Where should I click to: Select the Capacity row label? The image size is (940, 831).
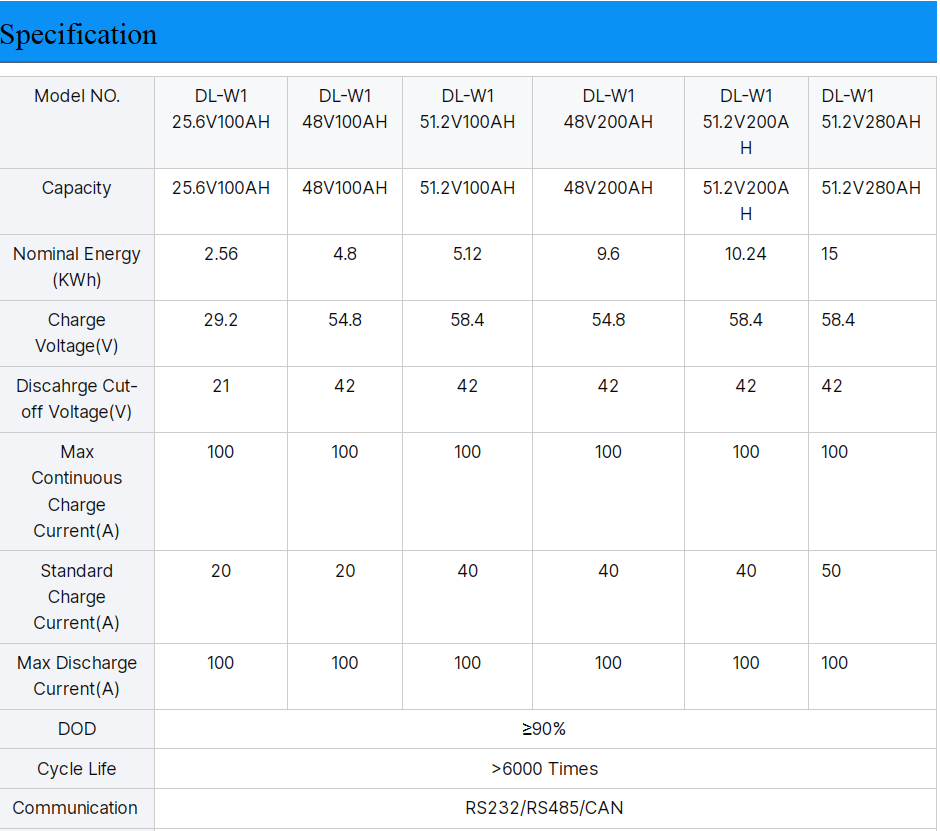77,188
